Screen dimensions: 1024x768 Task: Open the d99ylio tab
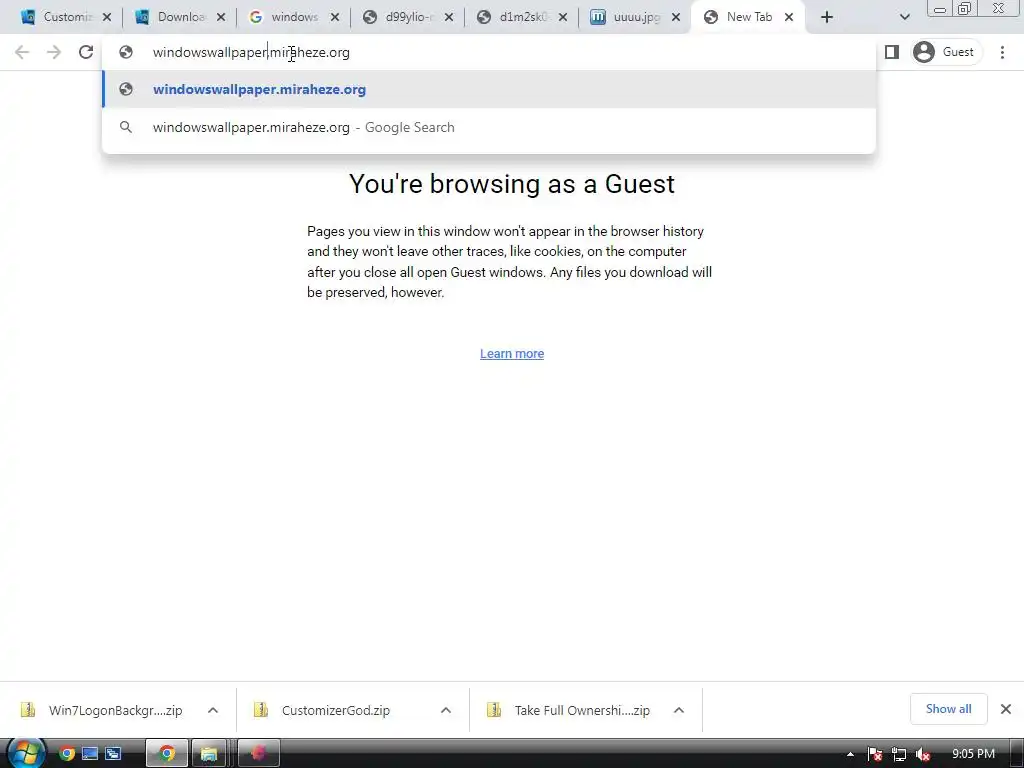click(x=400, y=17)
